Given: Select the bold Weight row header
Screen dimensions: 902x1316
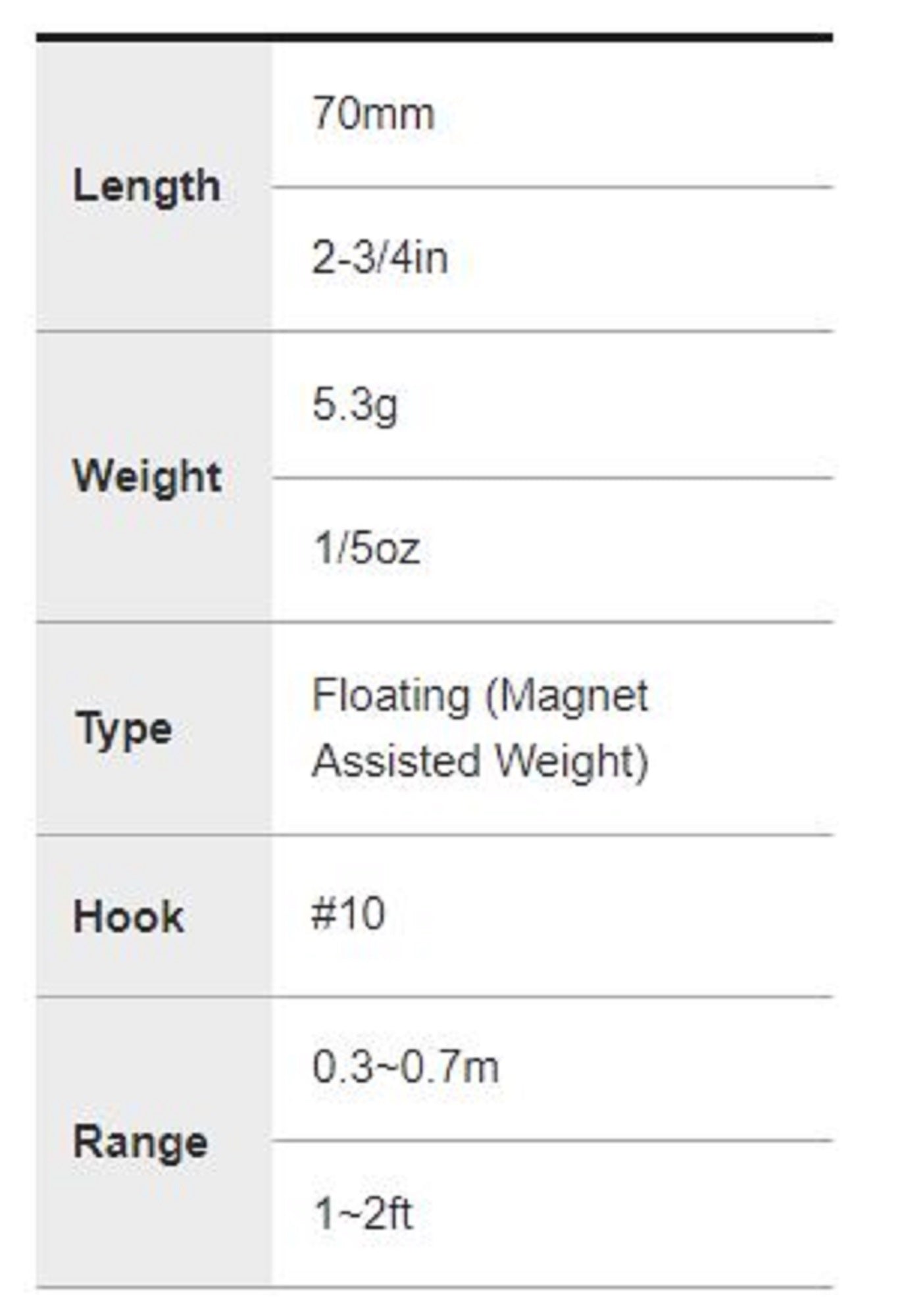Looking at the screenshot, I should pos(147,477).
